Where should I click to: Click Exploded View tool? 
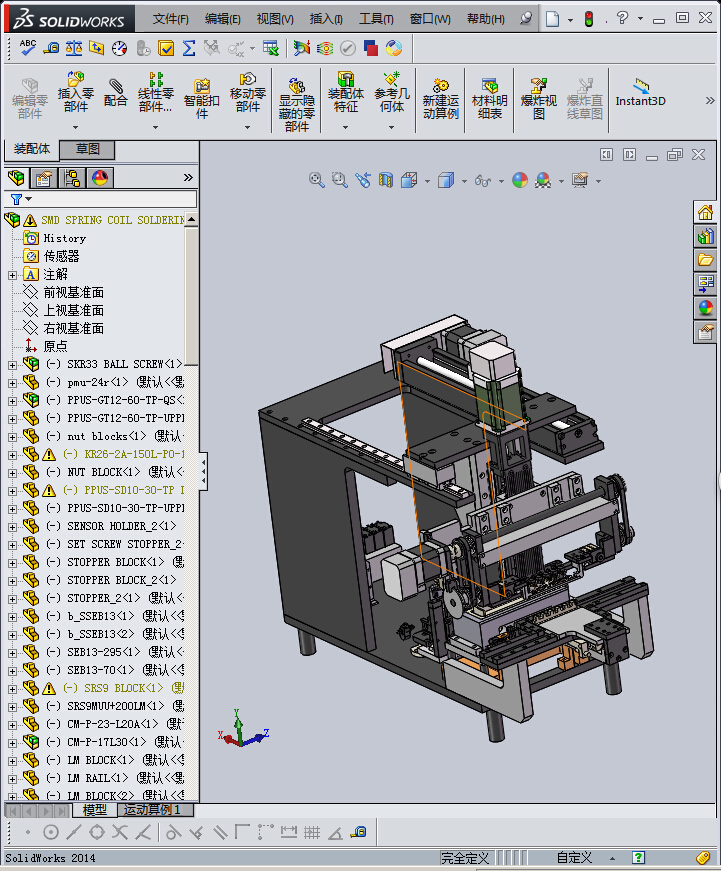point(538,99)
